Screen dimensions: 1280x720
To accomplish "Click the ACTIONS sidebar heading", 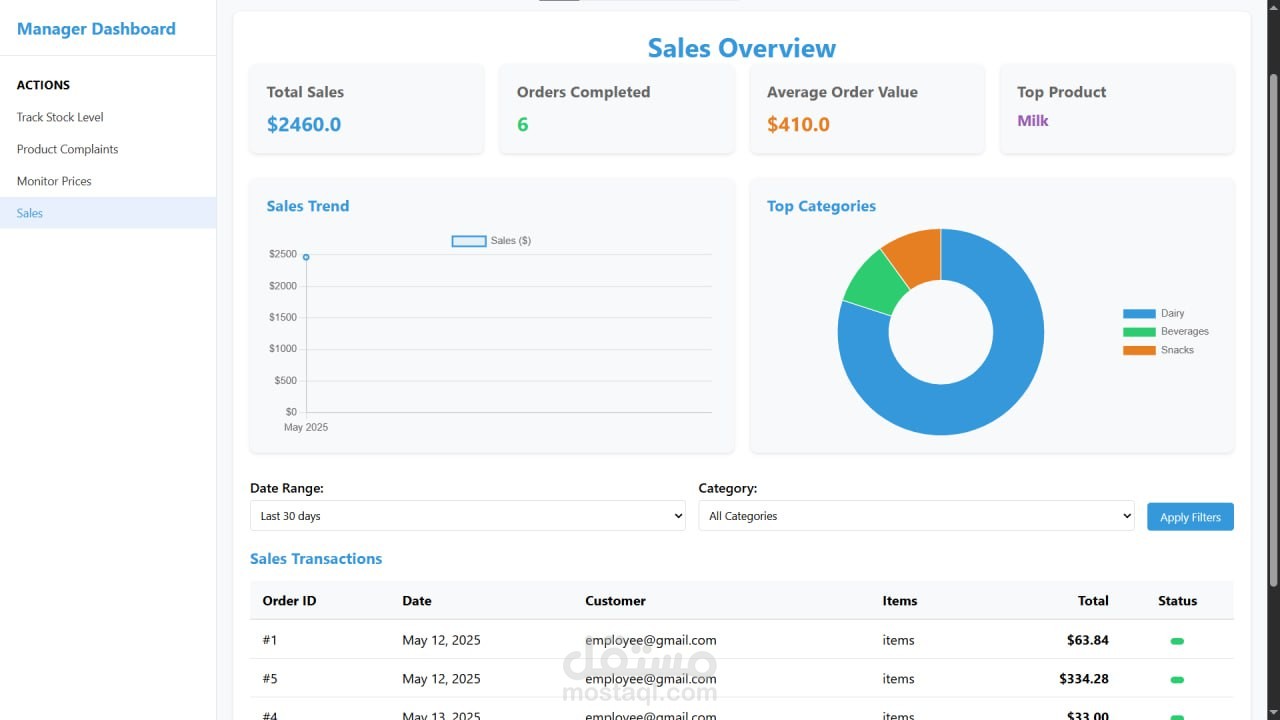I will [x=43, y=85].
